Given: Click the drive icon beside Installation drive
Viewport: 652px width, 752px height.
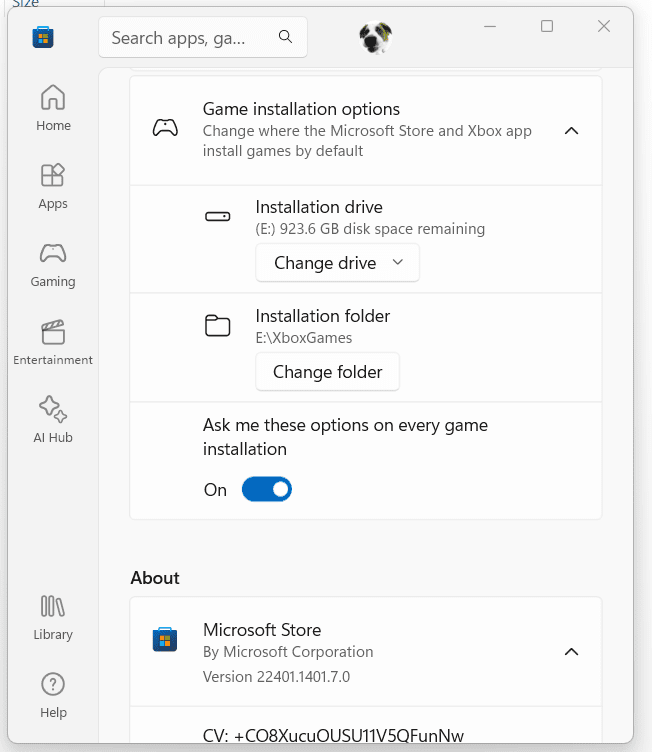Looking at the screenshot, I should click(218, 216).
